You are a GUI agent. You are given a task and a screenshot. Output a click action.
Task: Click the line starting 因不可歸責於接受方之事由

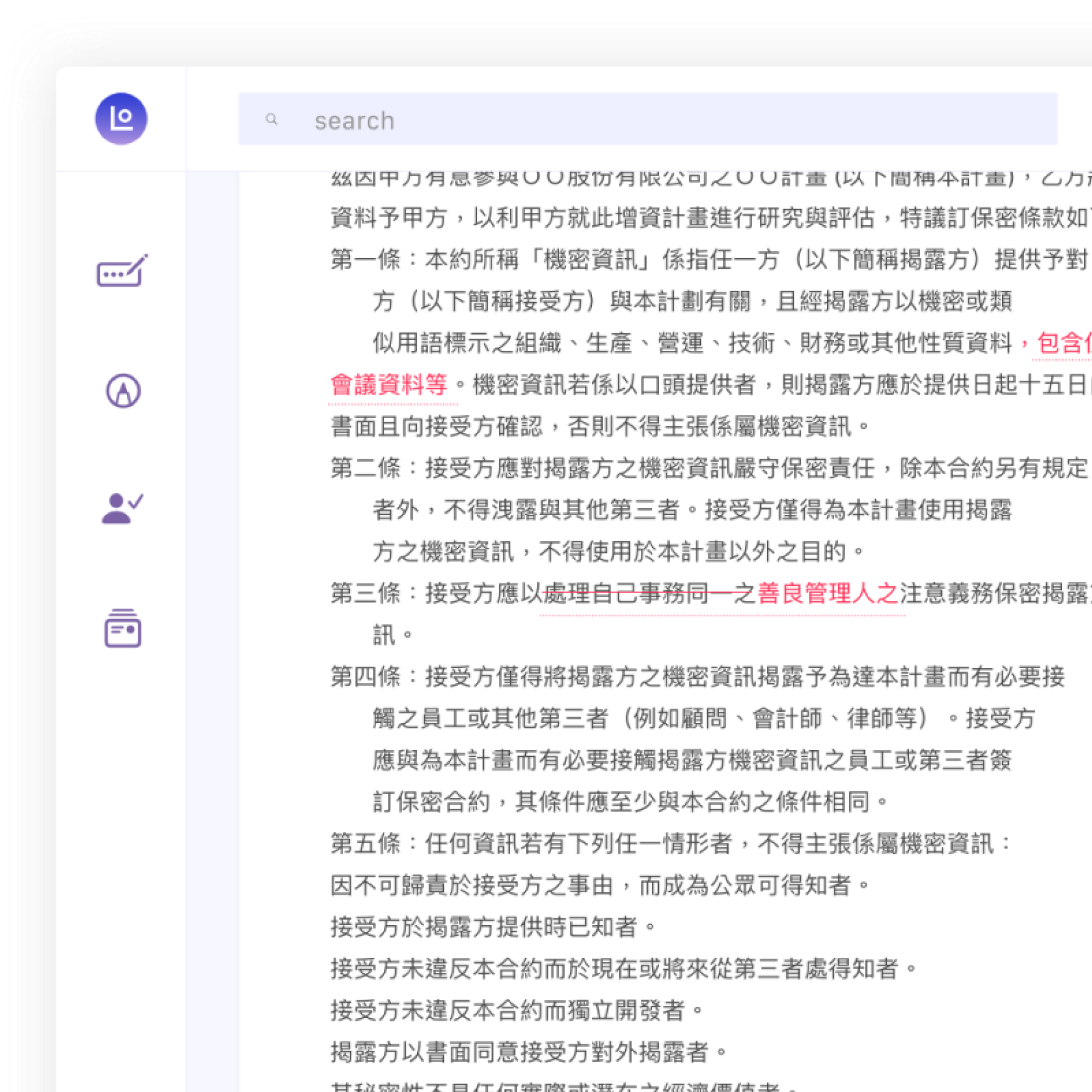(x=599, y=885)
